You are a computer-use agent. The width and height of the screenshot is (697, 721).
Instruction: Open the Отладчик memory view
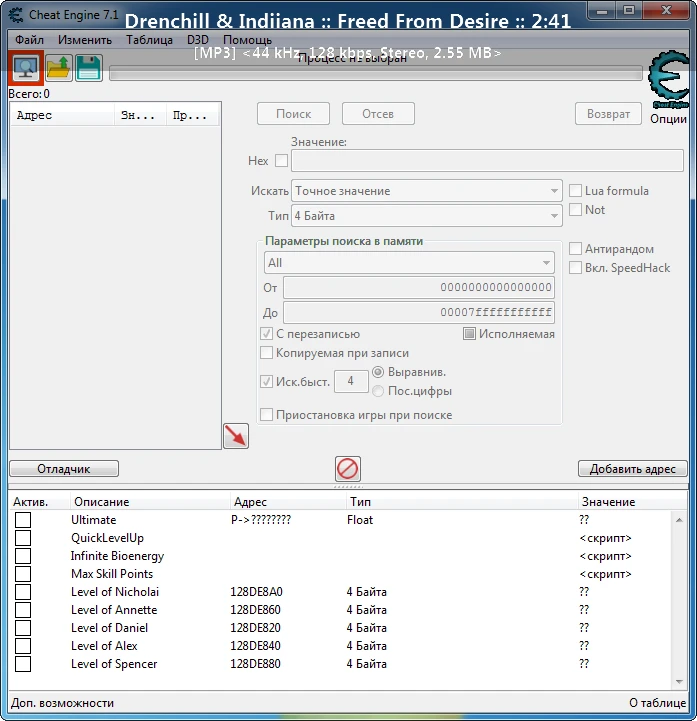coord(64,469)
